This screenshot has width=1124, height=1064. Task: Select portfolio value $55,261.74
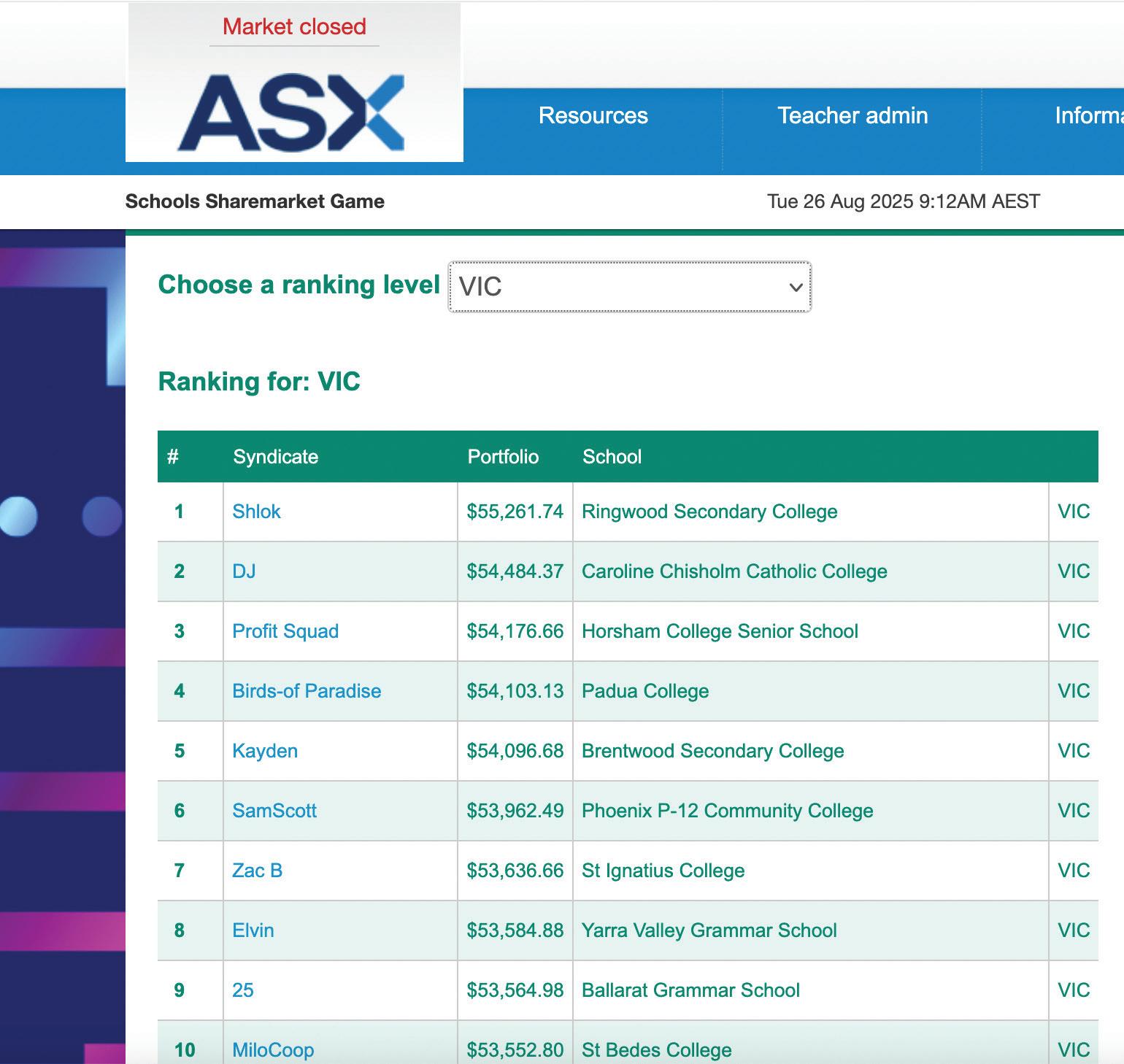pyautogui.click(x=515, y=512)
